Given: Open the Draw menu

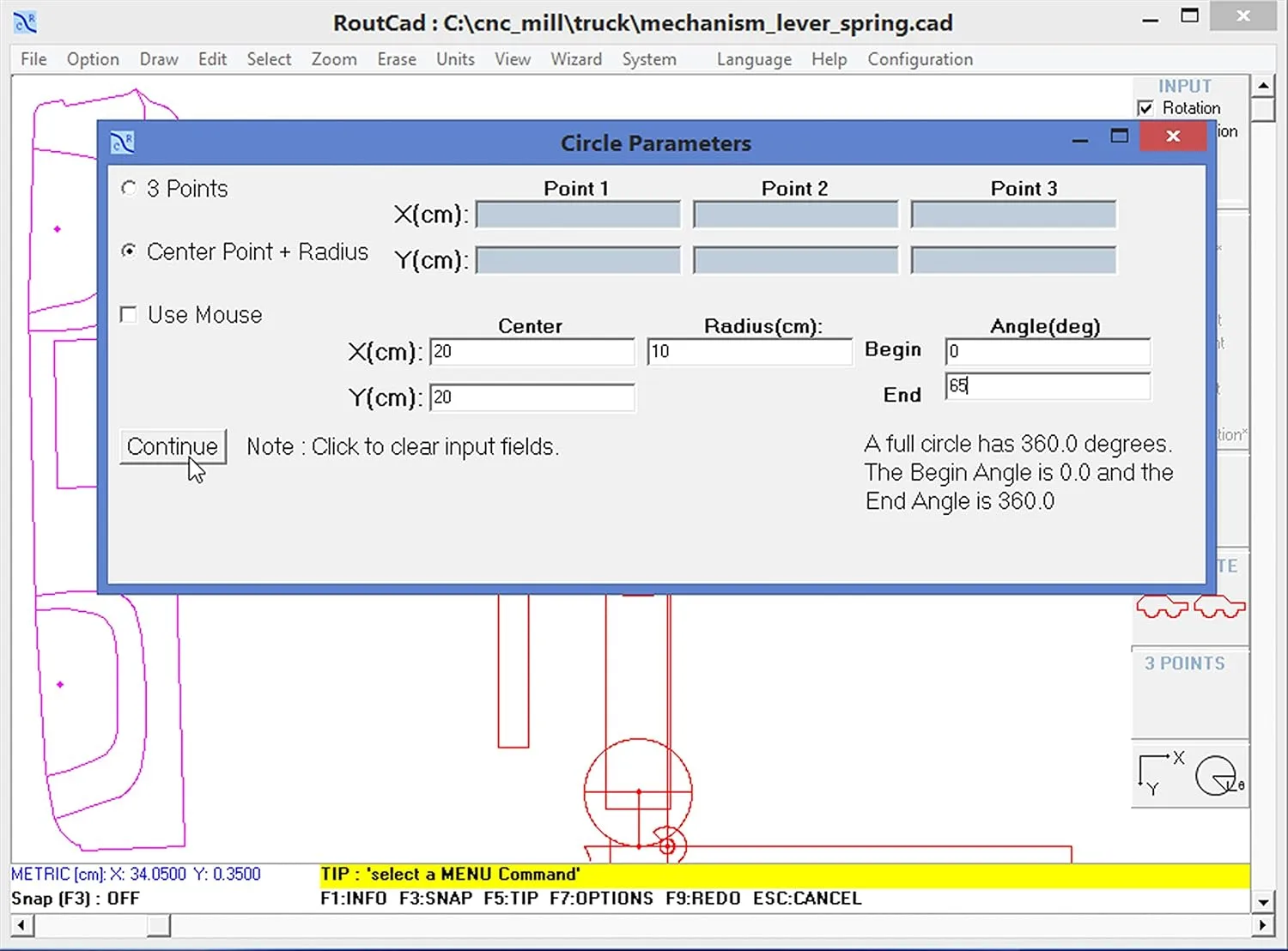Looking at the screenshot, I should click(x=158, y=59).
